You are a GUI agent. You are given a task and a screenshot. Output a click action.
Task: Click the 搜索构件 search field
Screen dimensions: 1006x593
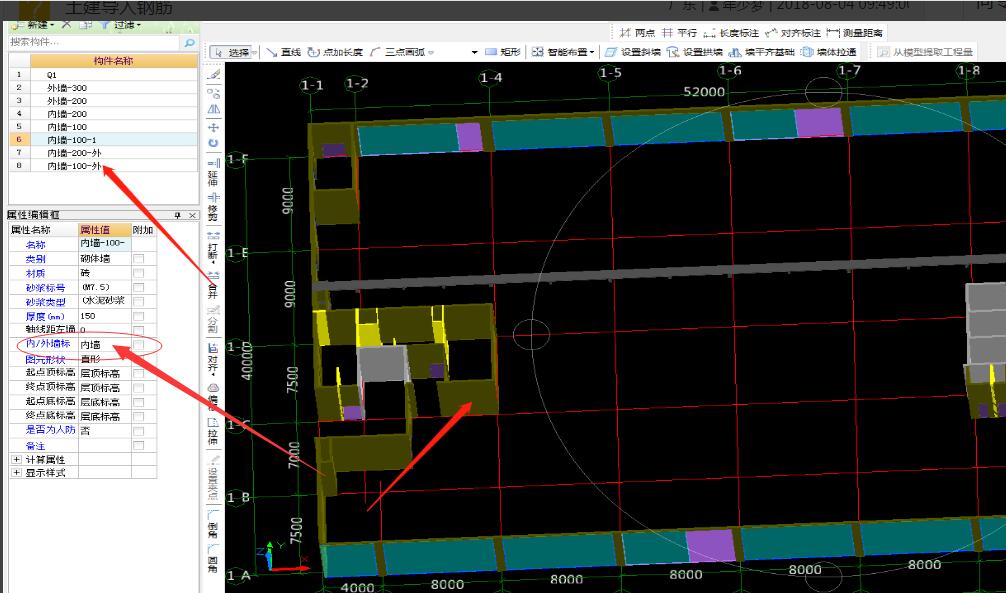coord(94,42)
